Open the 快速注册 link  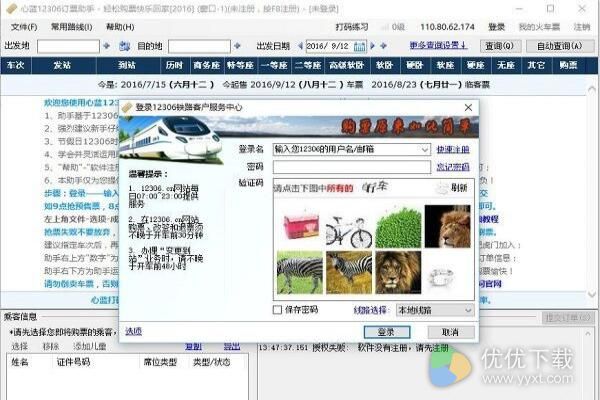point(453,149)
